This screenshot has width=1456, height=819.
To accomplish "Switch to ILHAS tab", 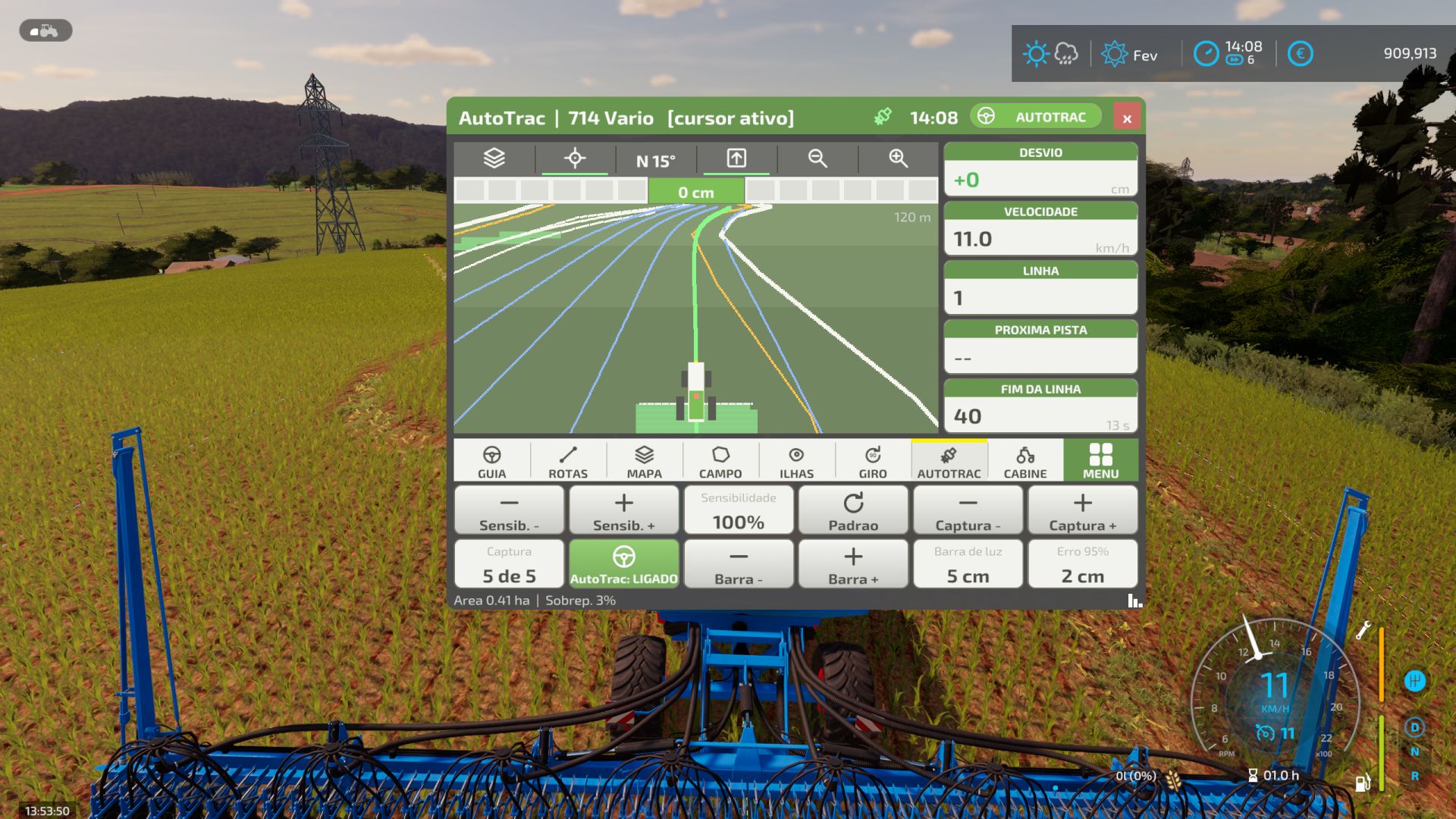I will (x=796, y=461).
